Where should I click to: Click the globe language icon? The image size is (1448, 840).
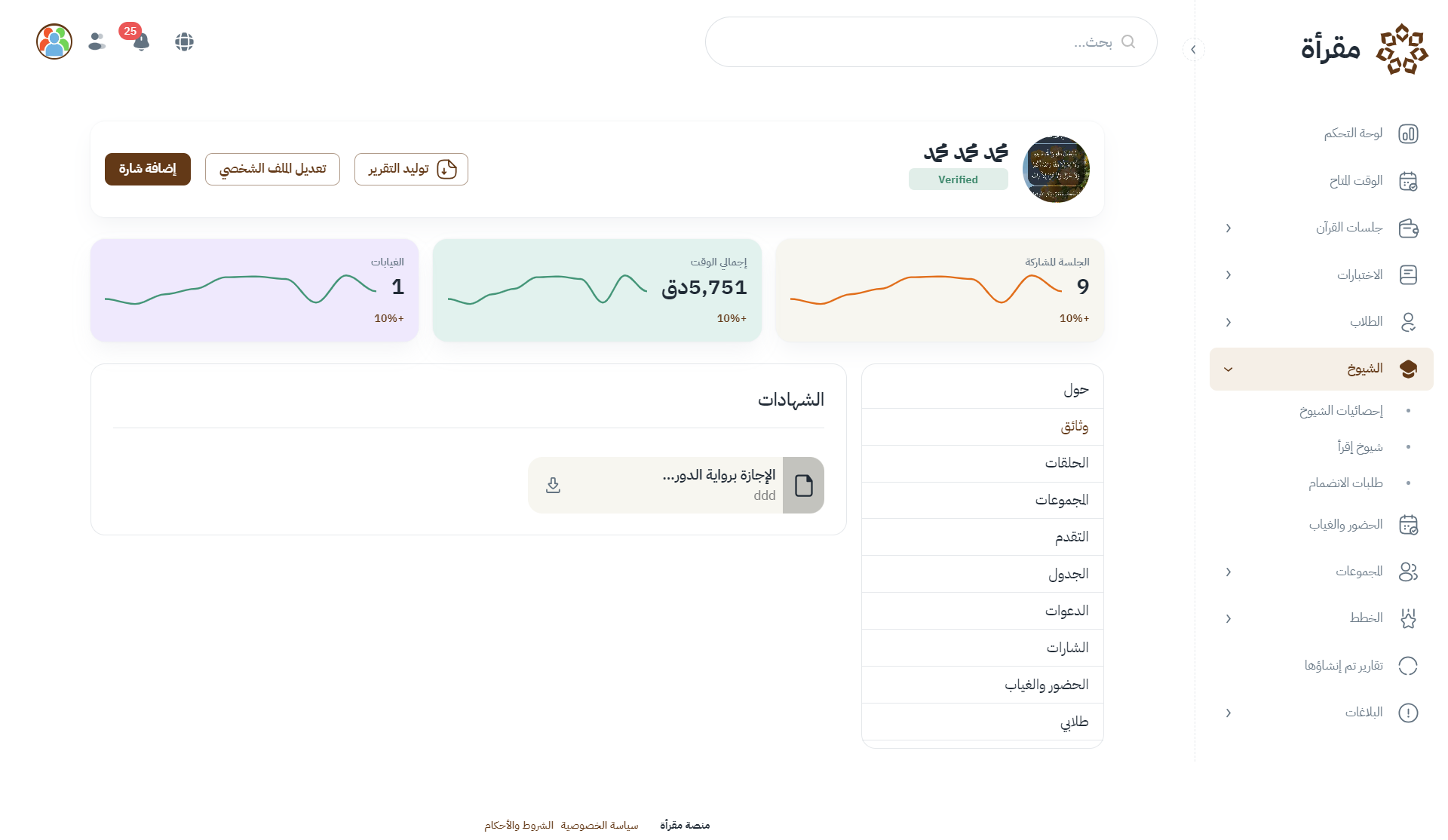tap(184, 41)
